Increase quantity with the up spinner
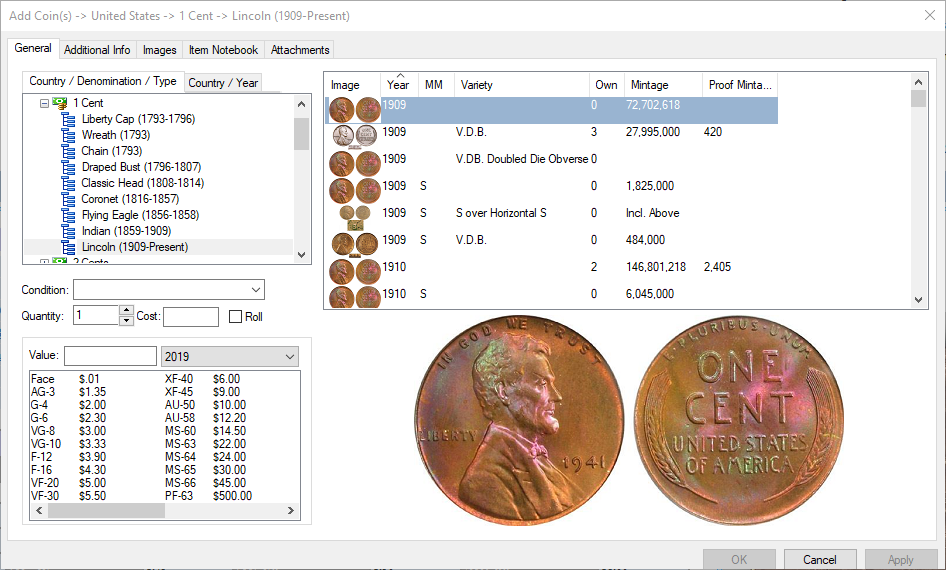The image size is (946, 570). tap(126, 310)
